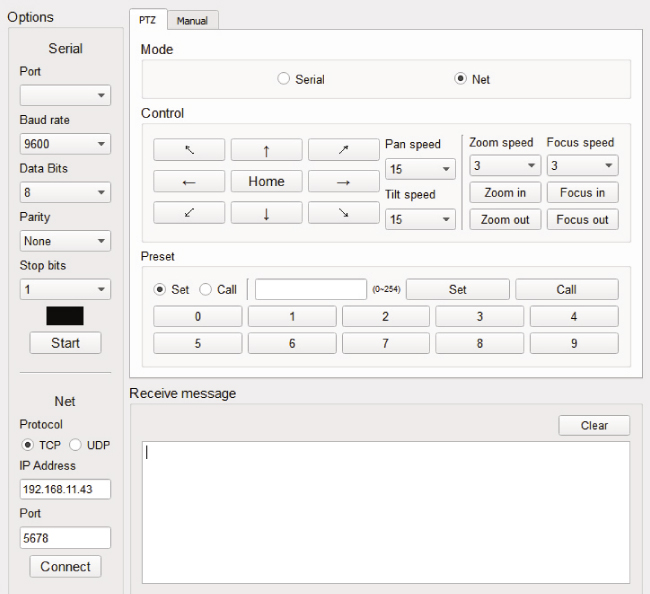Move camera diagonally up-left
This screenshot has height=594, width=650.
click(189, 150)
